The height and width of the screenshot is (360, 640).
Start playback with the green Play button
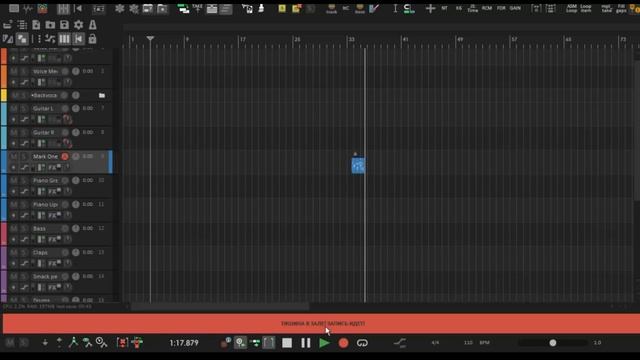[324, 343]
